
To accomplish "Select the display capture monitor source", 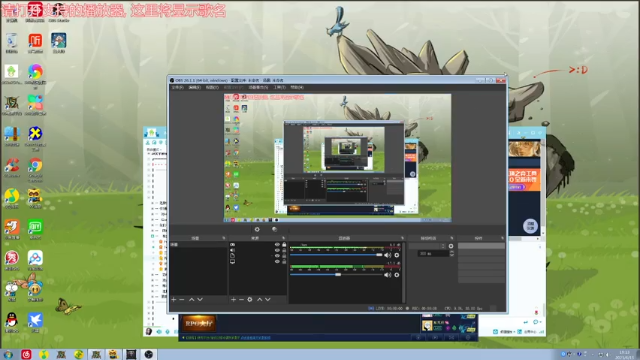I will pos(257,262).
